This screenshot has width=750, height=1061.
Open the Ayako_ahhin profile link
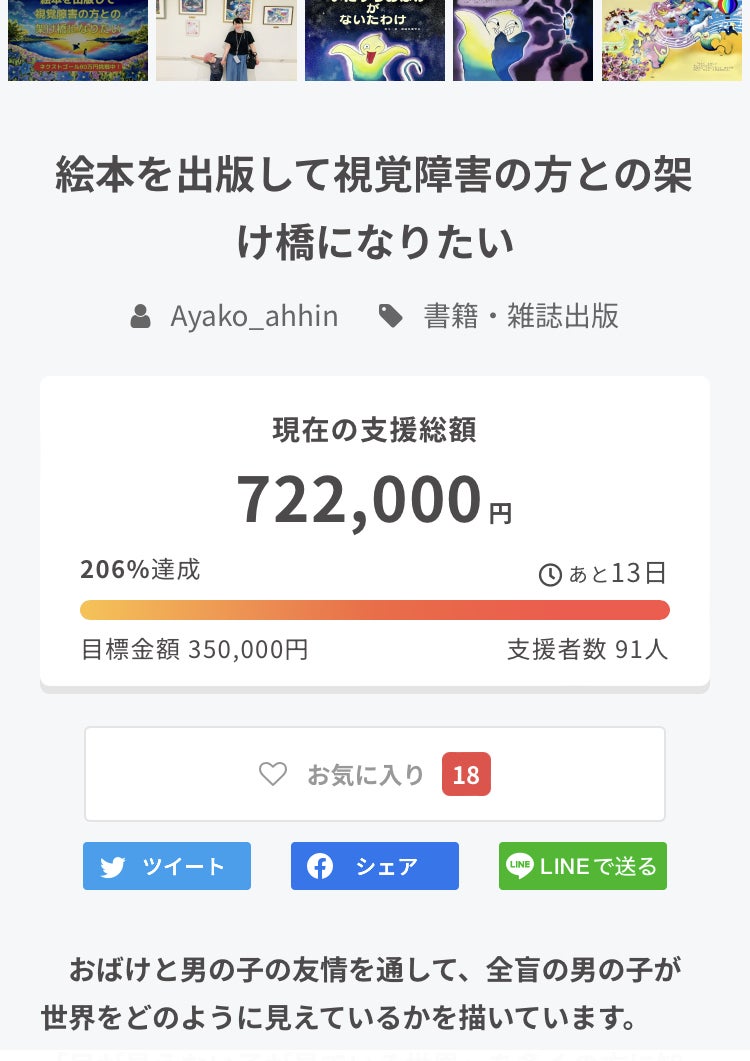click(x=254, y=317)
